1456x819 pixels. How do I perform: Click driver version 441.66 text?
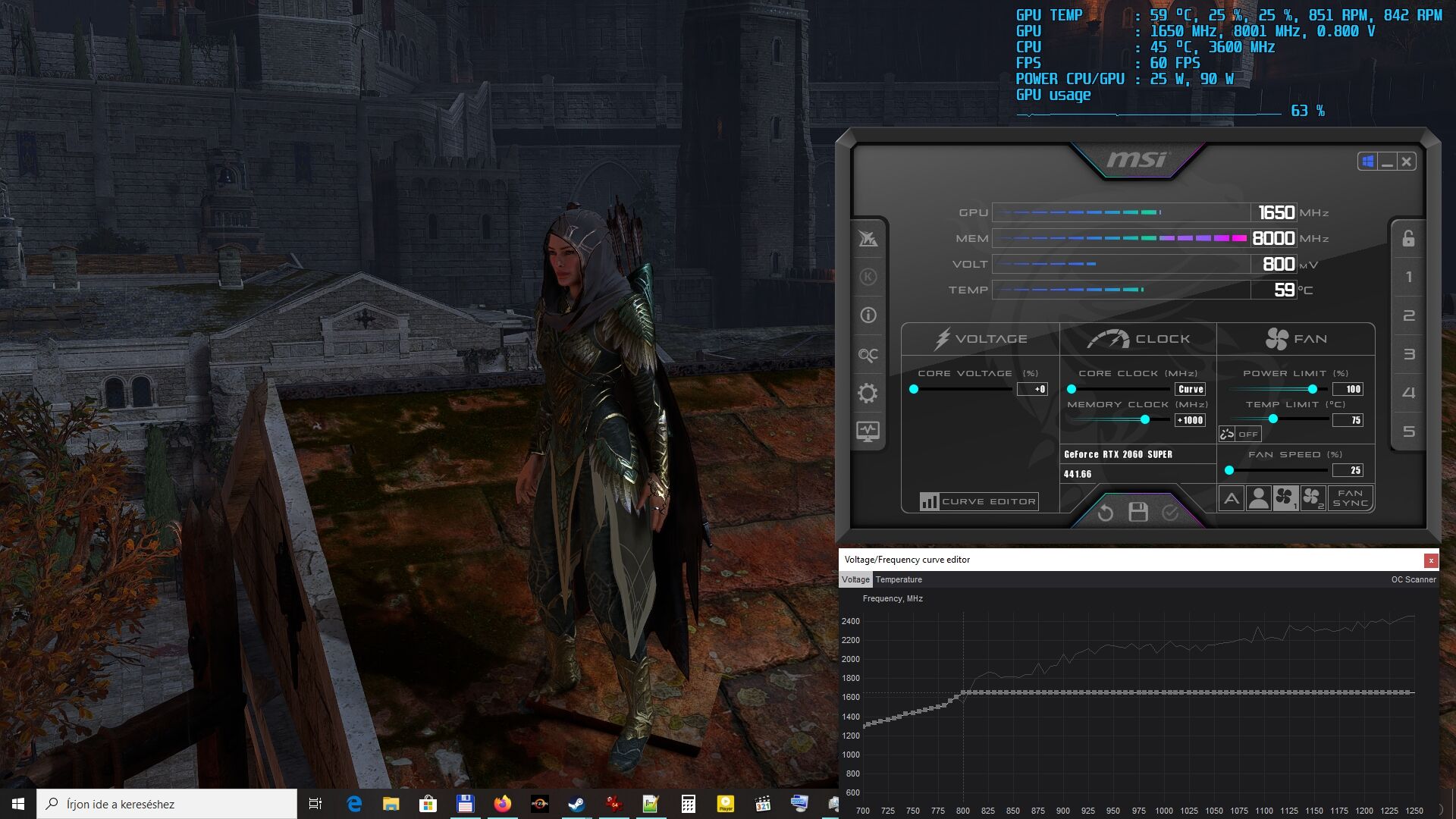(x=1078, y=474)
